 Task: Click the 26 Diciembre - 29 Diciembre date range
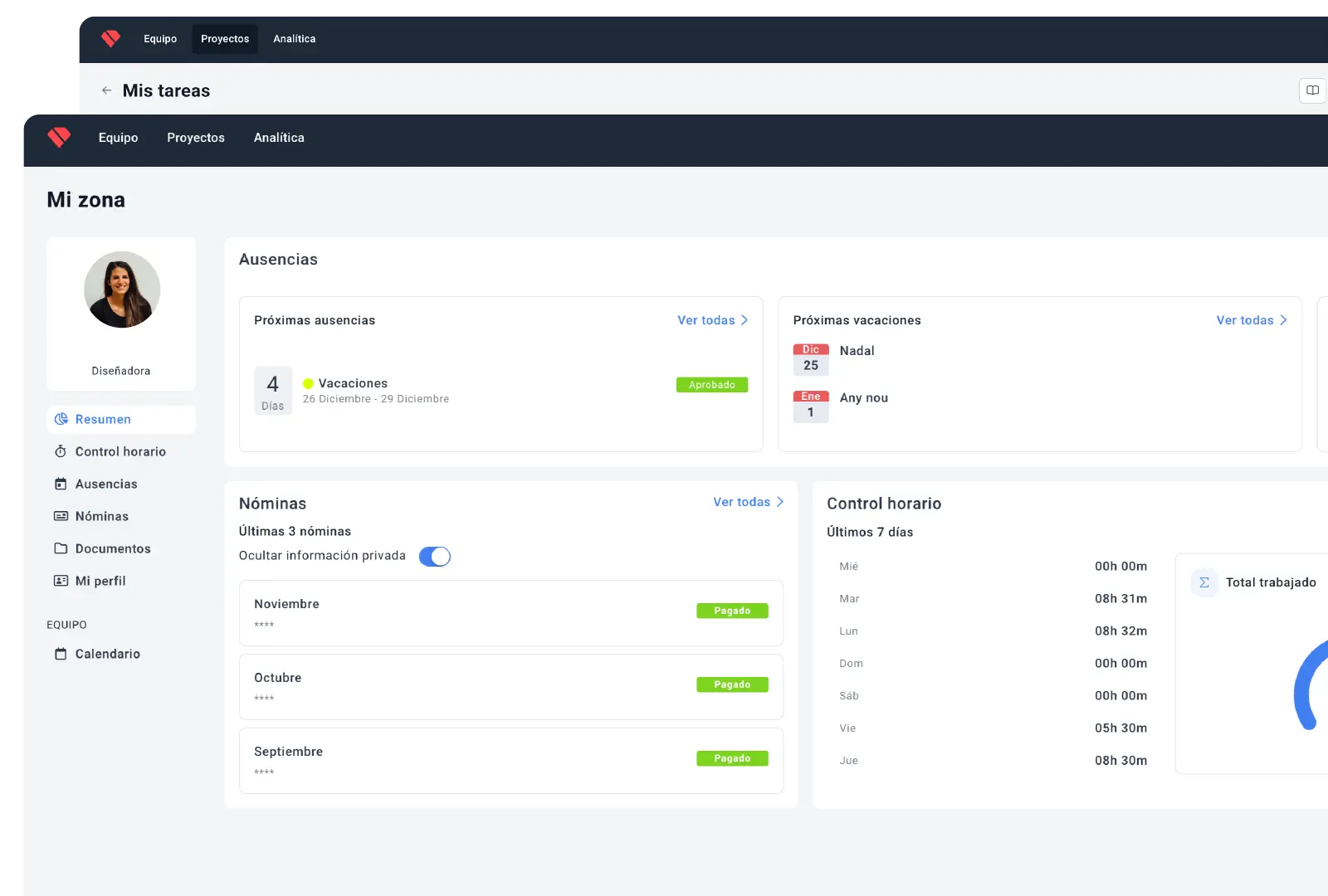pyautogui.click(x=376, y=399)
